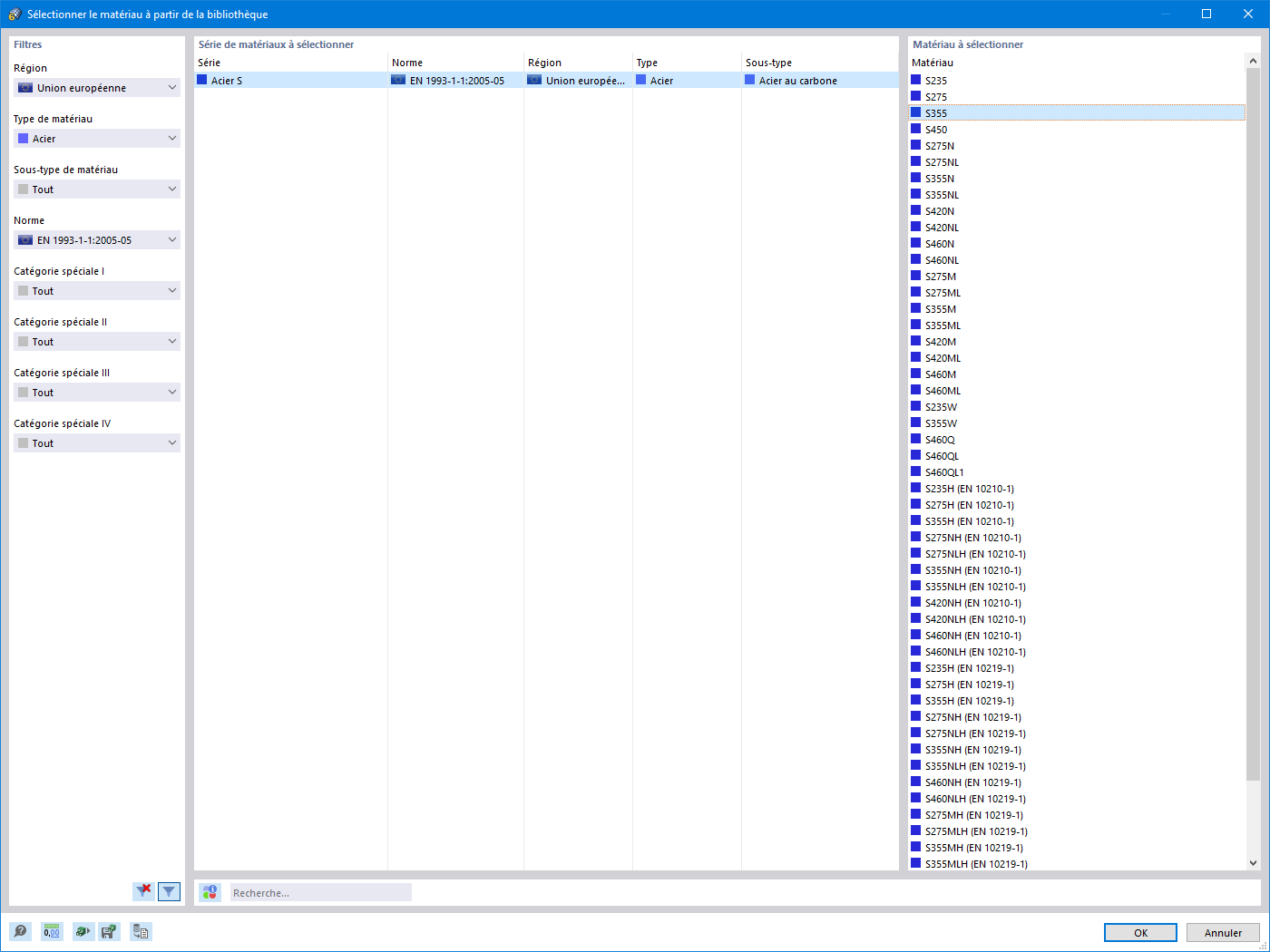Open Catégorie spéciale III dropdown
1270x952 pixels.
point(97,393)
